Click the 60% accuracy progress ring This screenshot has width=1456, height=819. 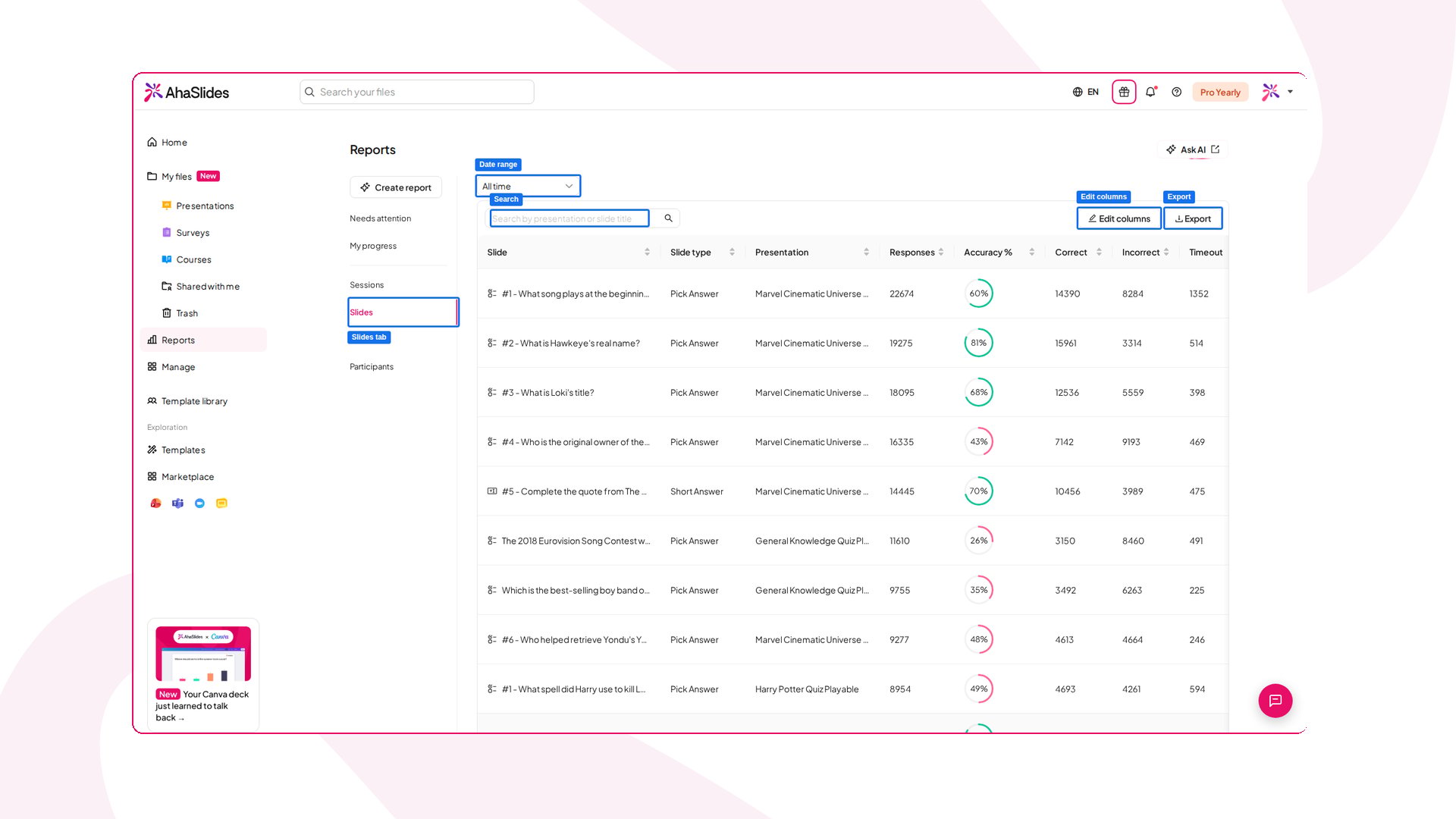pos(978,293)
